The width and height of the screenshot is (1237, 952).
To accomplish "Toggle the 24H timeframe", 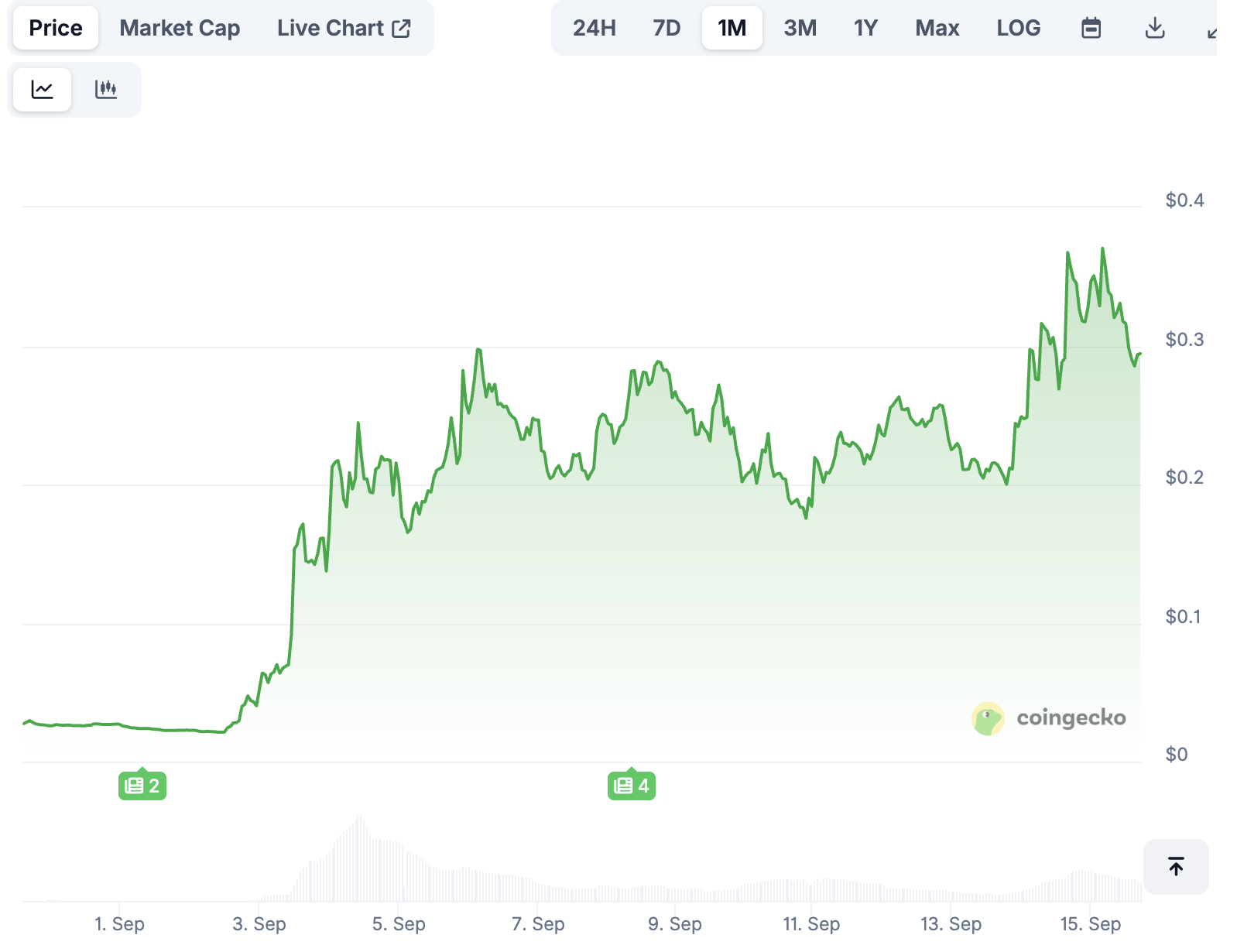I will click(594, 27).
